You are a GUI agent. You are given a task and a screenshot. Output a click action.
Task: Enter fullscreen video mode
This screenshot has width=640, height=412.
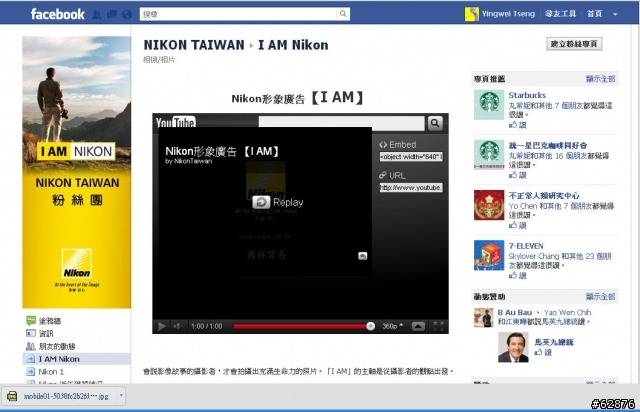coord(438,326)
